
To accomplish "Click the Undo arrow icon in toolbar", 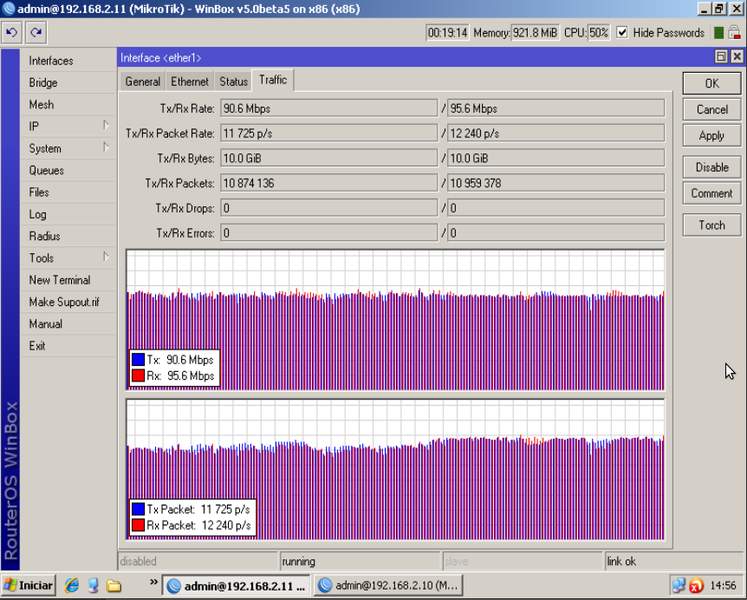I will coord(11,32).
